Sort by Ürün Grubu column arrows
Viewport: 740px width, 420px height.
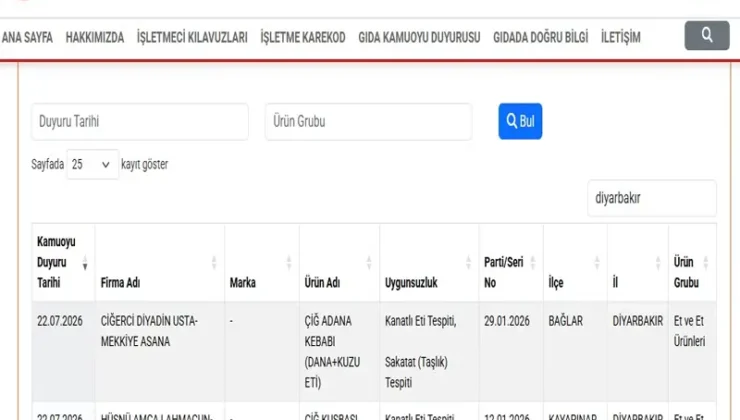(x=706, y=262)
